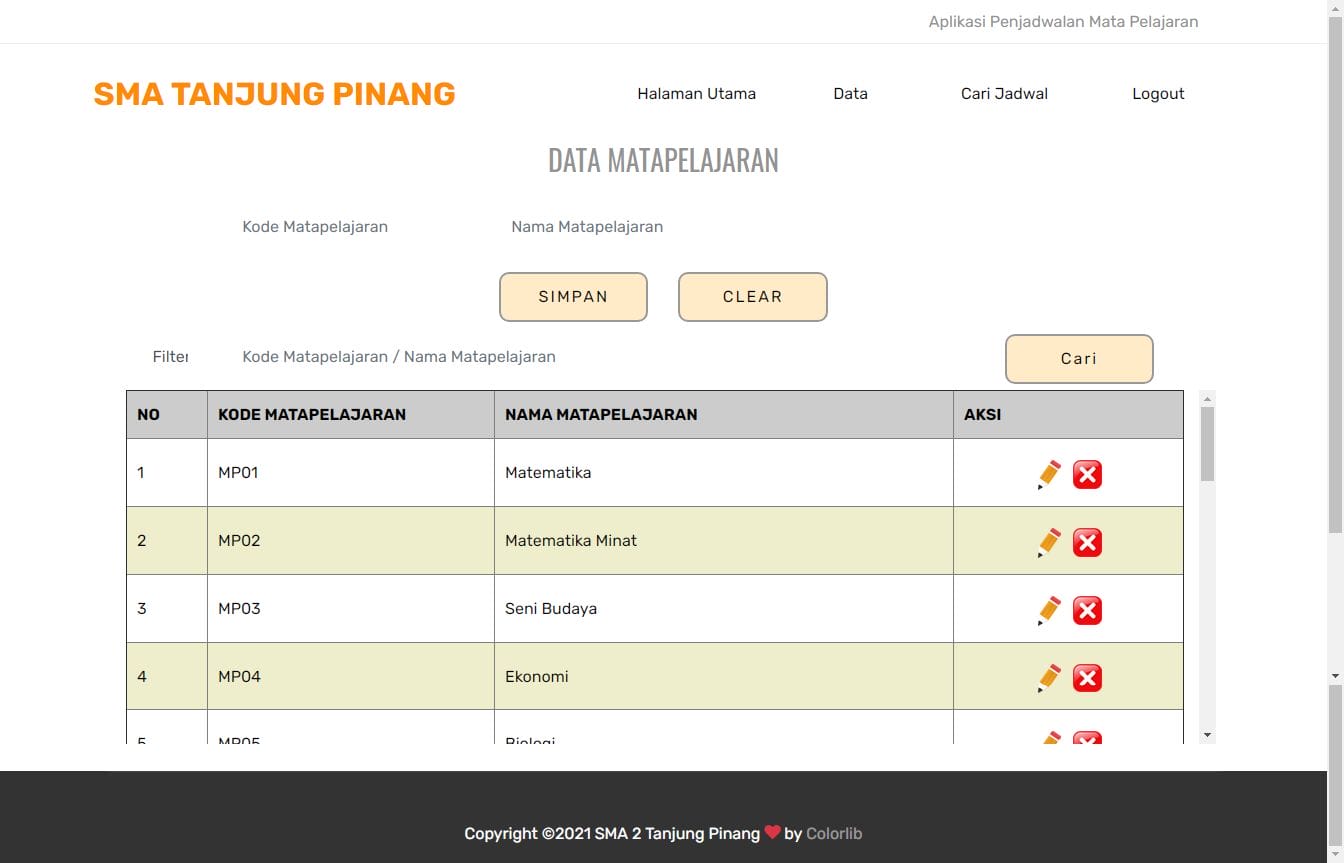Image resolution: width=1344 pixels, height=863 pixels.
Task: Click the Cari search button
Action: click(x=1079, y=359)
